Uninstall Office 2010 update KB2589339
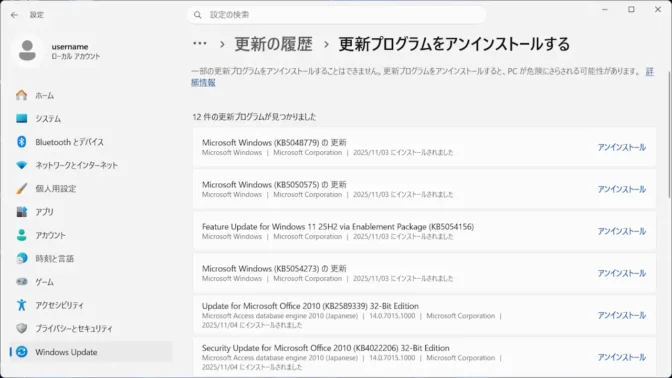672x378 pixels. 621,315
